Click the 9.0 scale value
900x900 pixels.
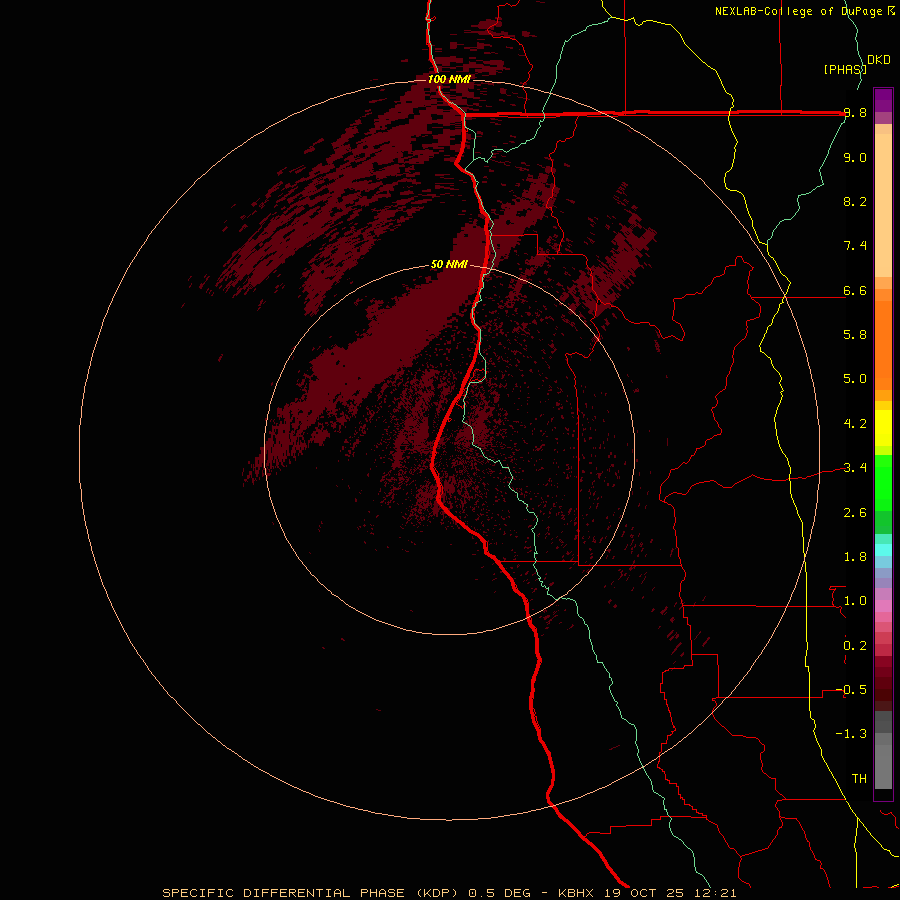[x=855, y=157]
